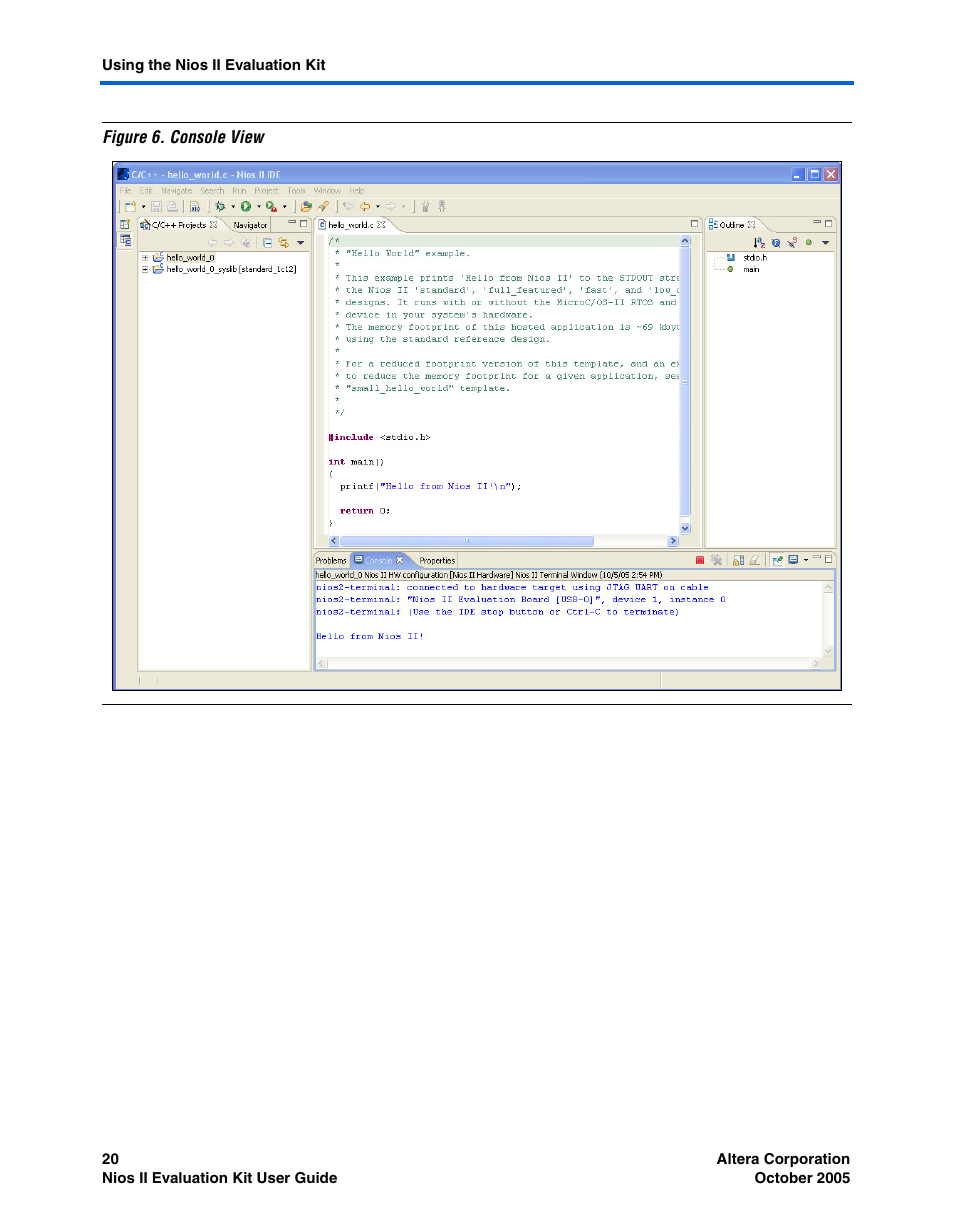Switch to the Navigator tab
Viewport: 954px width, 1227px height.
coord(250,225)
